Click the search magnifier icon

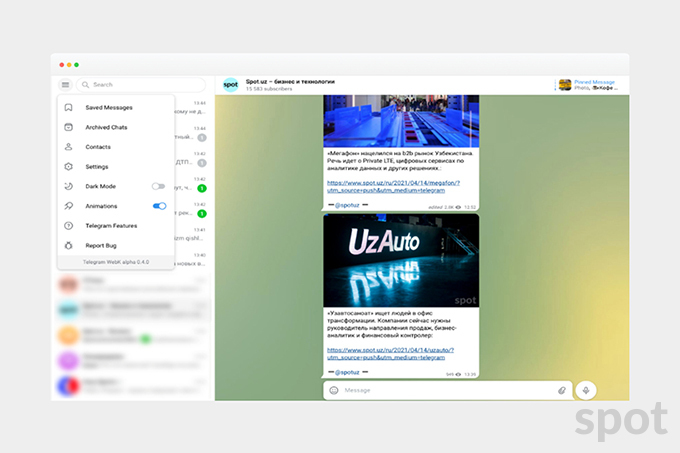click(x=85, y=85)
